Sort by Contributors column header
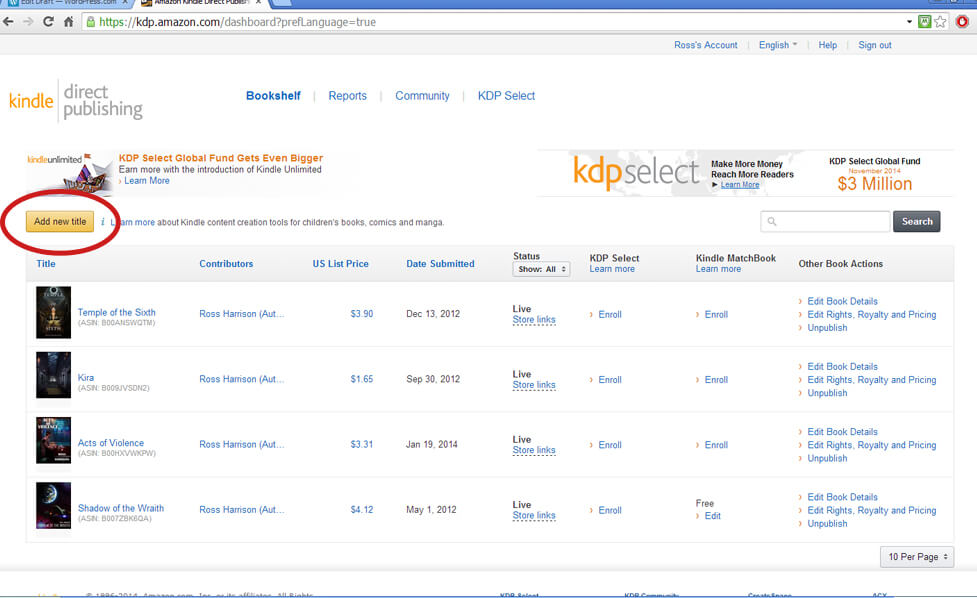 click(226, 263)
